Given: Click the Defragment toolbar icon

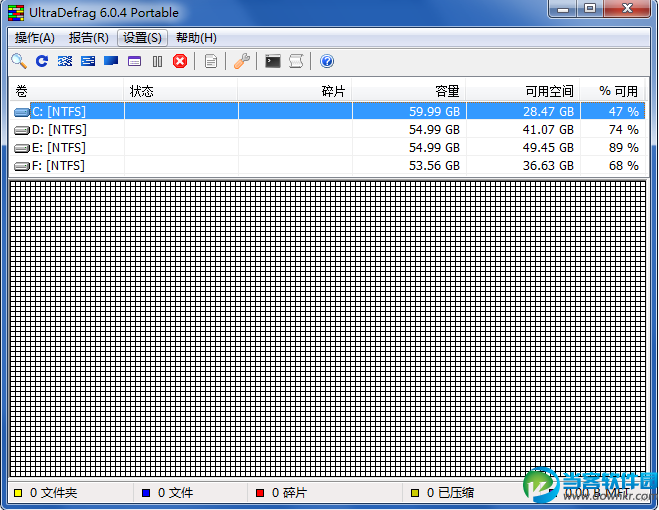Looking at the screenshot, I should coord(65,61).
